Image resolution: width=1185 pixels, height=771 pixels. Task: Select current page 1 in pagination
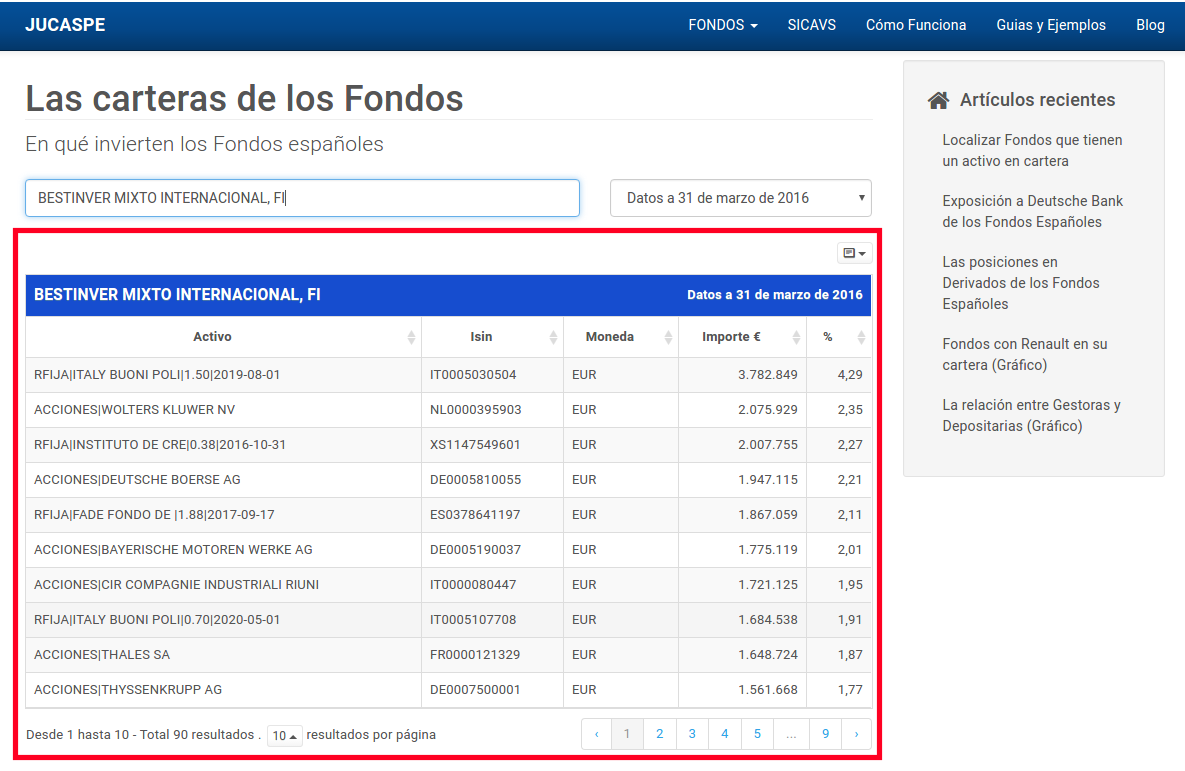tap(627, 734)
